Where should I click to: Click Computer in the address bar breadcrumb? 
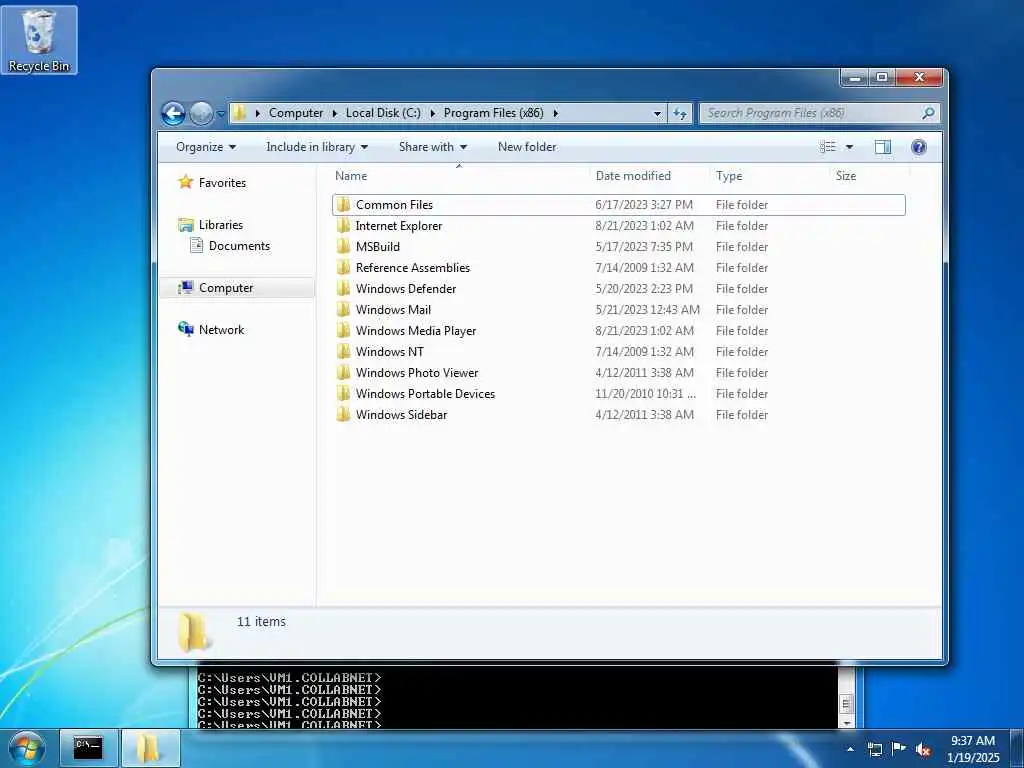[x=296, y=113]
